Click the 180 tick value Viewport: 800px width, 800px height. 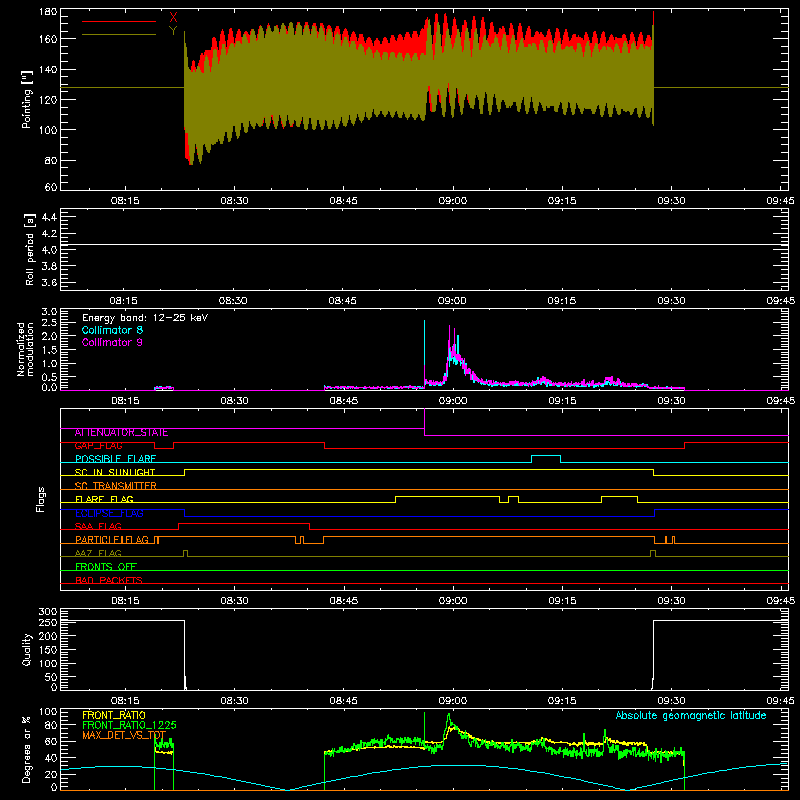pos(48,12)
